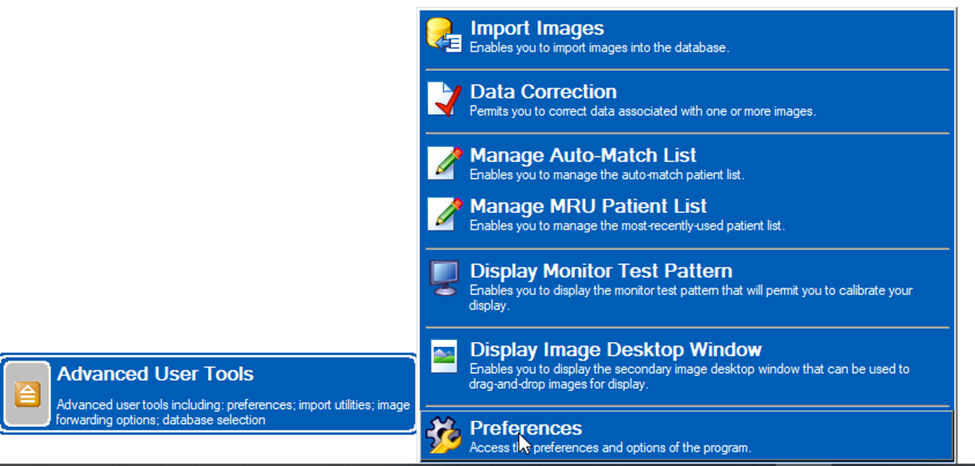The image size is (975, 466).
Task: Select the Manage Auto-Match List pencil icon
Action: (445, 163)
